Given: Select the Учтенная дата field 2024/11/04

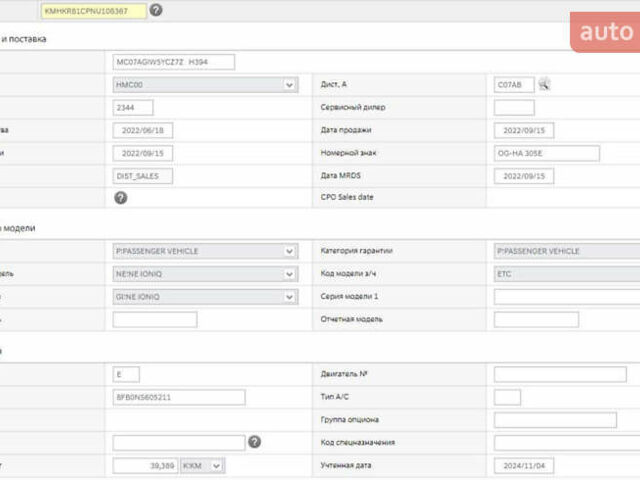Looking at the screenshot, I should point(524,465).
